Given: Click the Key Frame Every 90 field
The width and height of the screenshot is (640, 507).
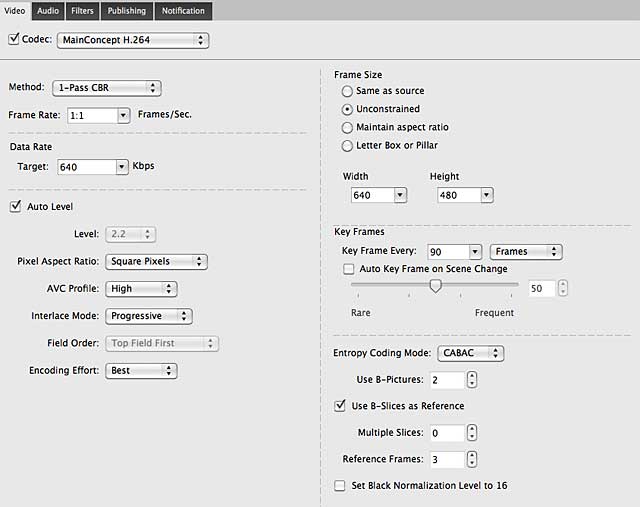Looking at the screenshot, I should (448, 252).
